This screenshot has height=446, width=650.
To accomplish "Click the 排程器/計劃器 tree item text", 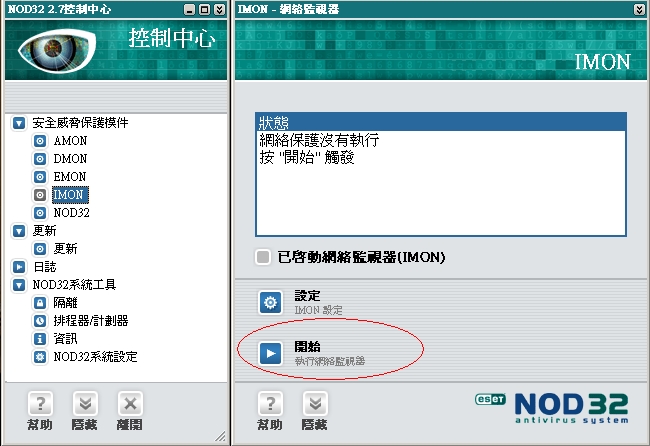I will point(91,321).
